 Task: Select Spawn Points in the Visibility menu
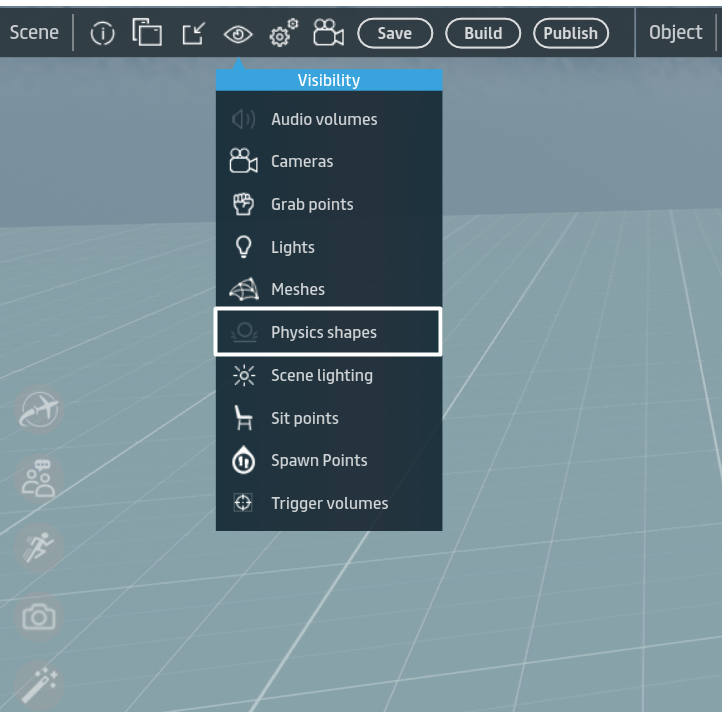[319, 460]
